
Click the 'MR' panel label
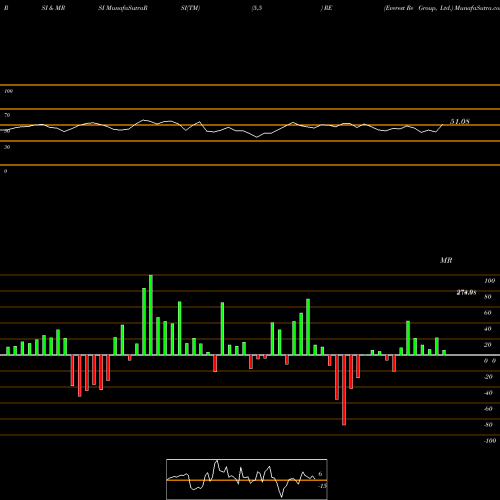(446, 260)
